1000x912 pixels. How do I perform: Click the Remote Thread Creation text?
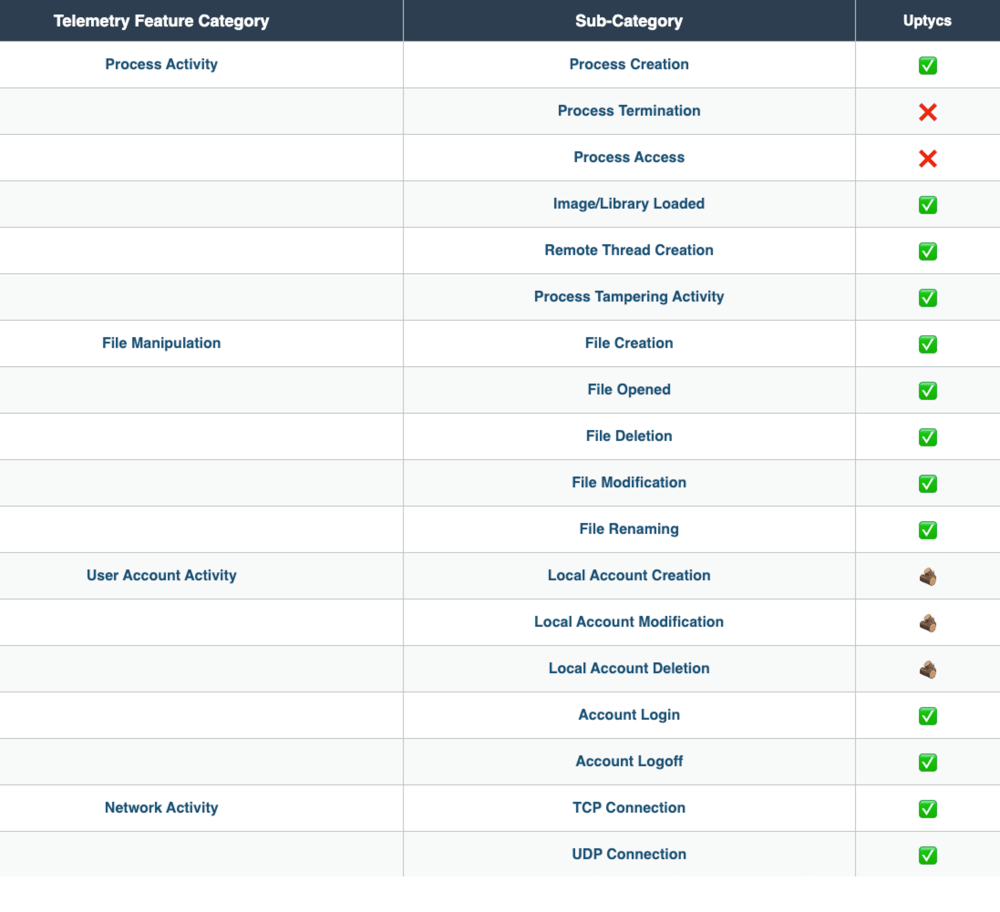[629, 250]
